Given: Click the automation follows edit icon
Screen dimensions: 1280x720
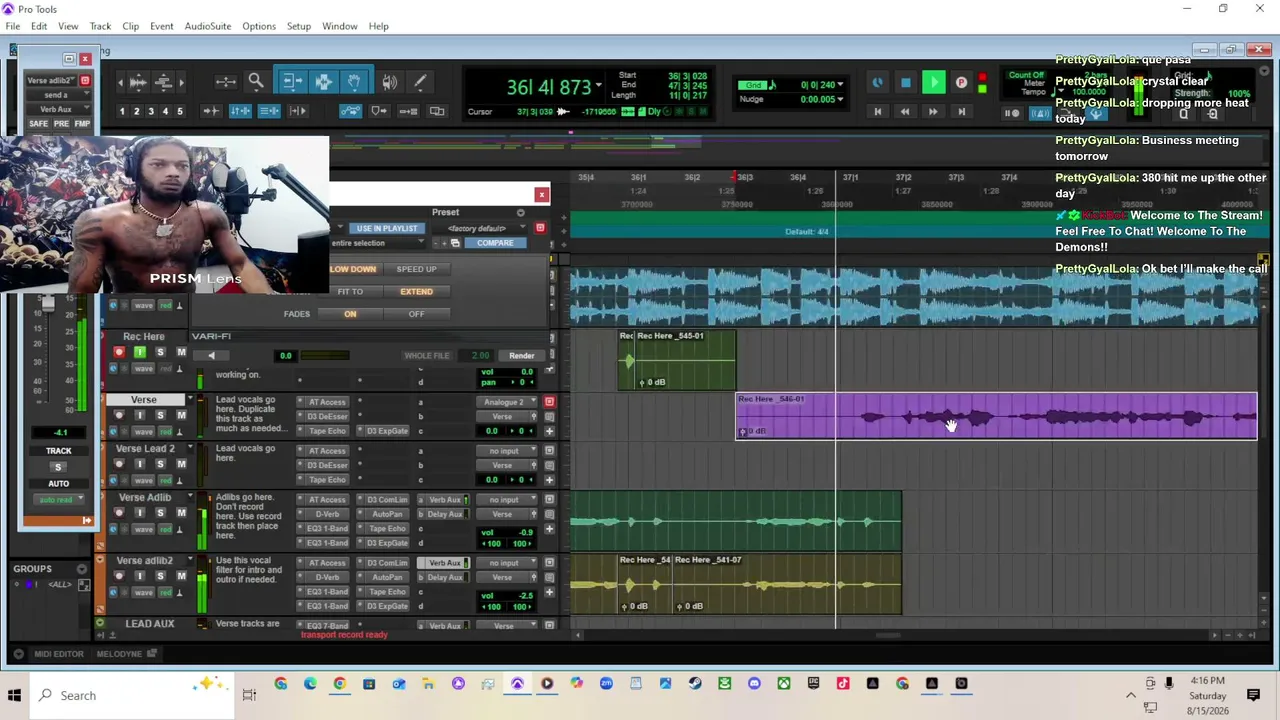Looking at the screenshot, I should tap(350, 111).
